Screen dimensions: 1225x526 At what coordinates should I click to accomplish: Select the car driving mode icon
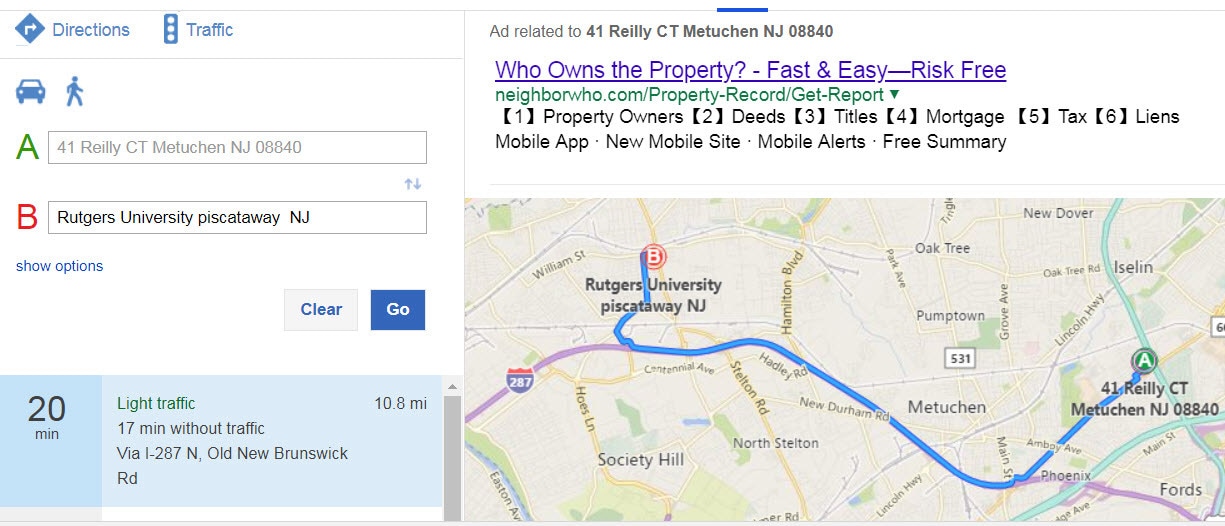coord(30,91)
